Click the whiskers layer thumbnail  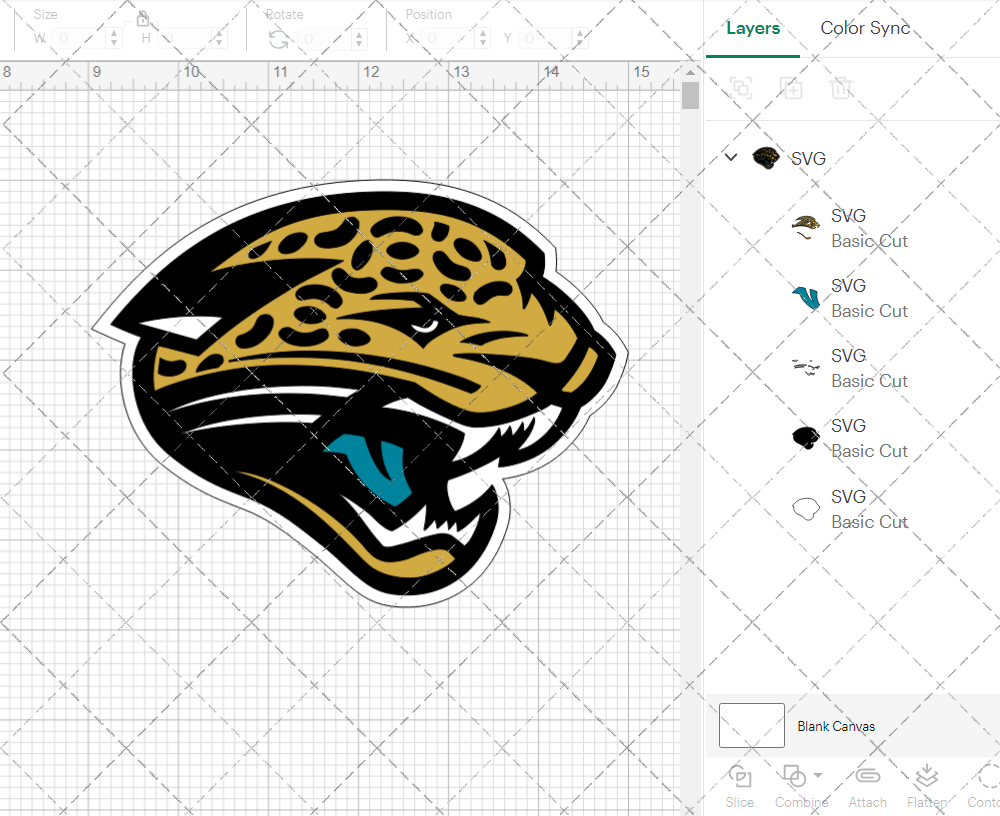pyautogui.click(x=805, y=367)
